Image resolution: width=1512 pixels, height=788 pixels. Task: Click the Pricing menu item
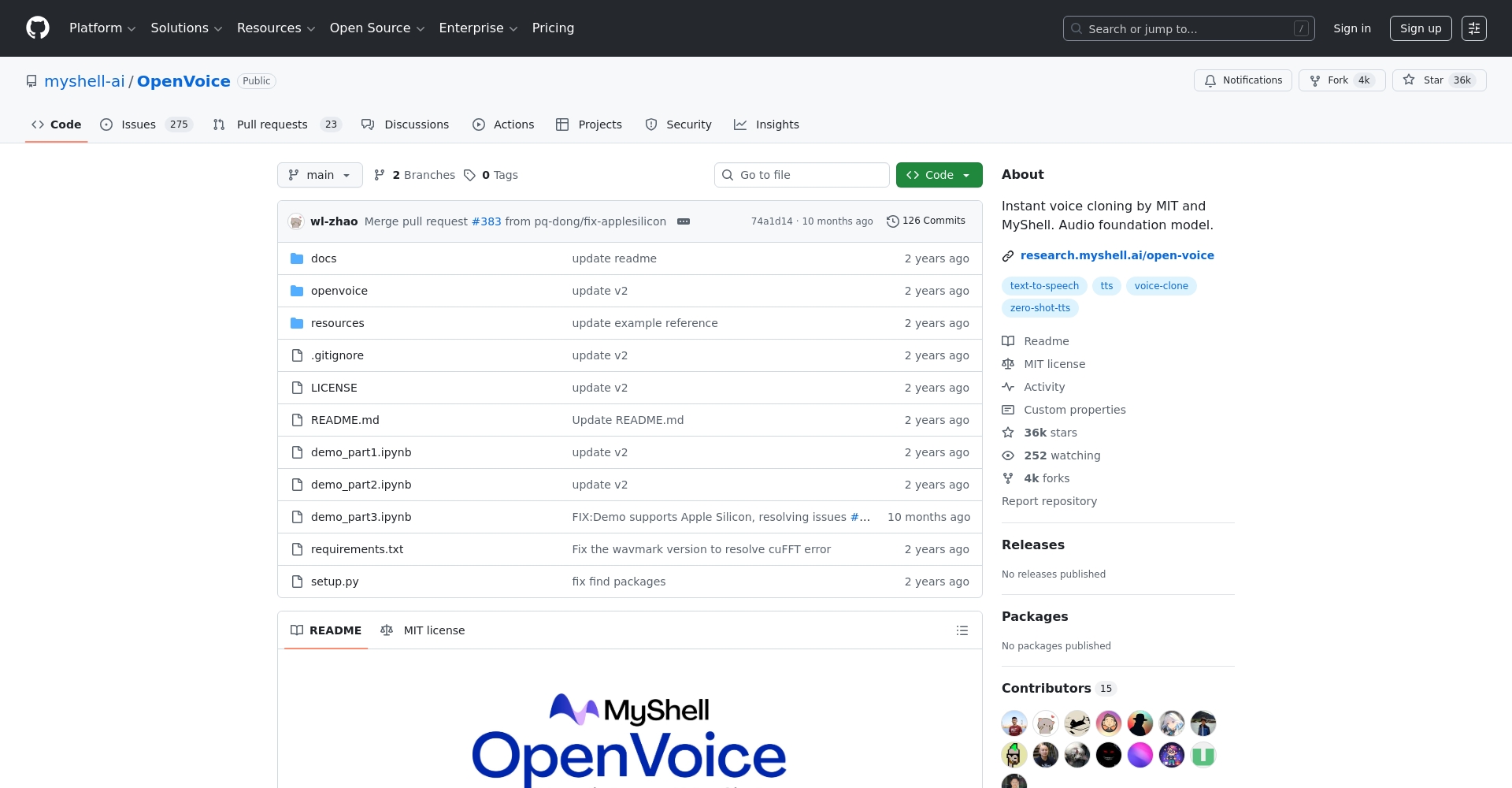(x=553, y=28)
